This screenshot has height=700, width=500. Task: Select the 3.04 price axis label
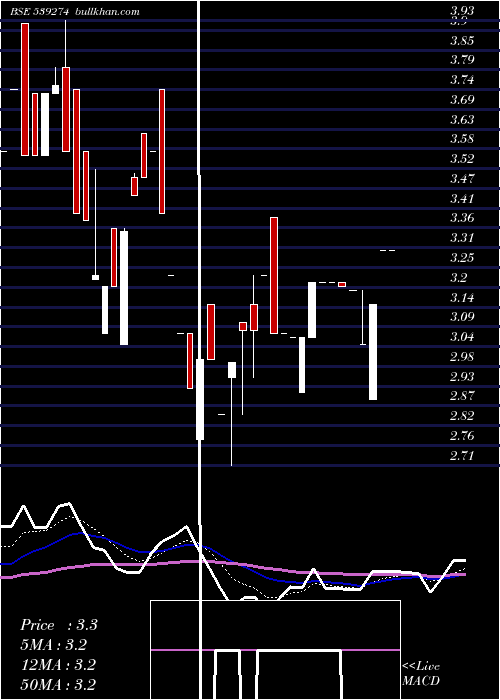coord(462,337)
